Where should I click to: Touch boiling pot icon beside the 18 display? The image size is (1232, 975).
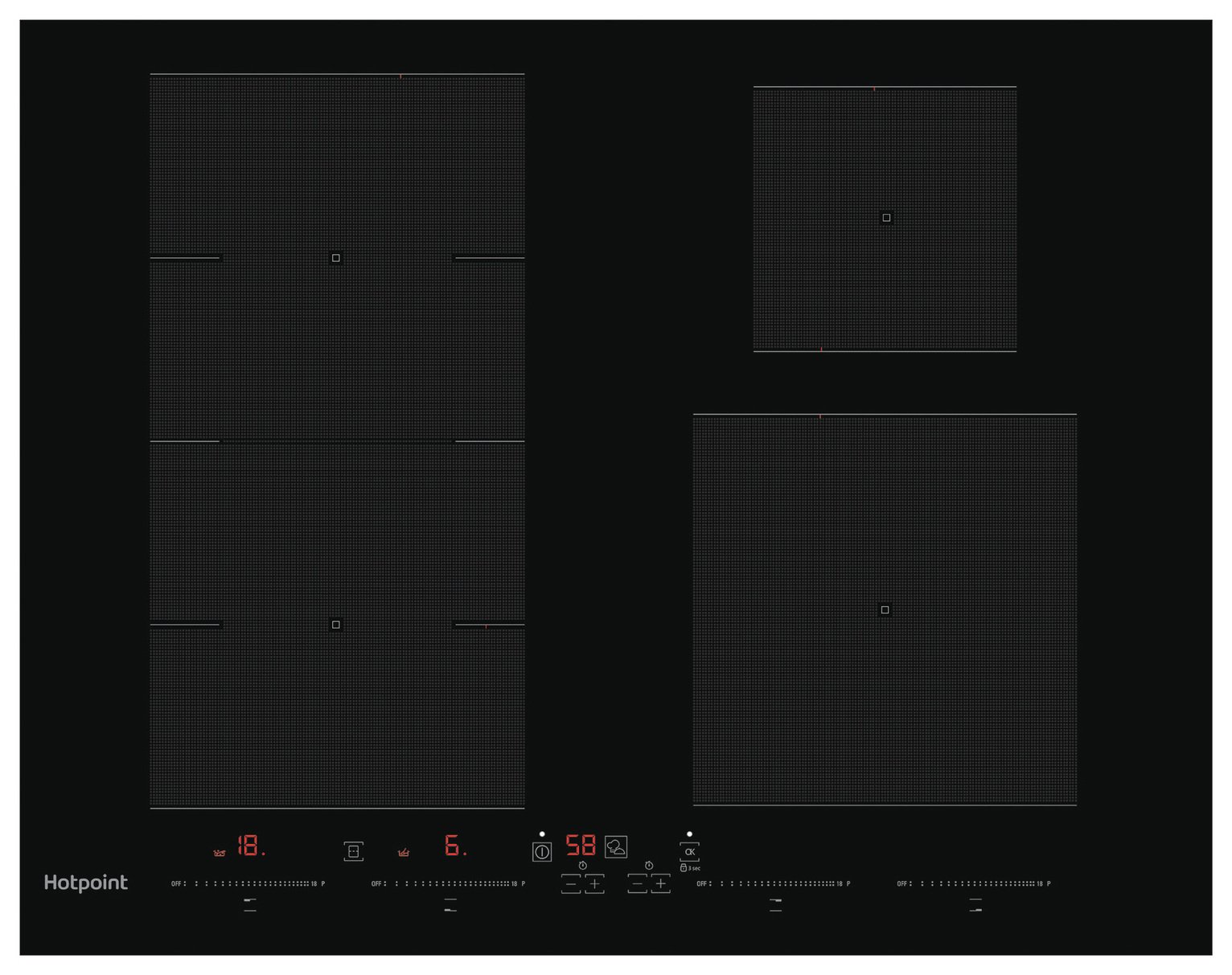pyautogui.click(x=219, y=853)
